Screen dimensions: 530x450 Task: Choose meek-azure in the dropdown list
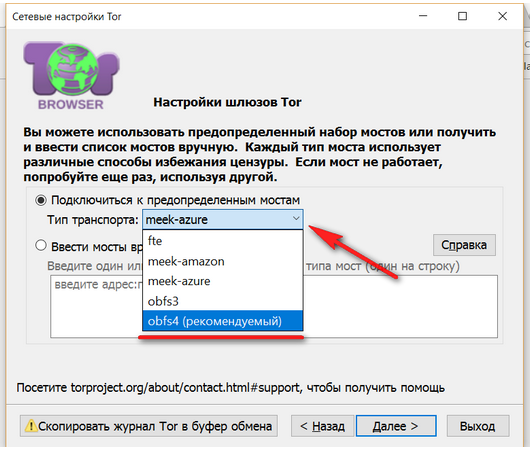[223, 281]
